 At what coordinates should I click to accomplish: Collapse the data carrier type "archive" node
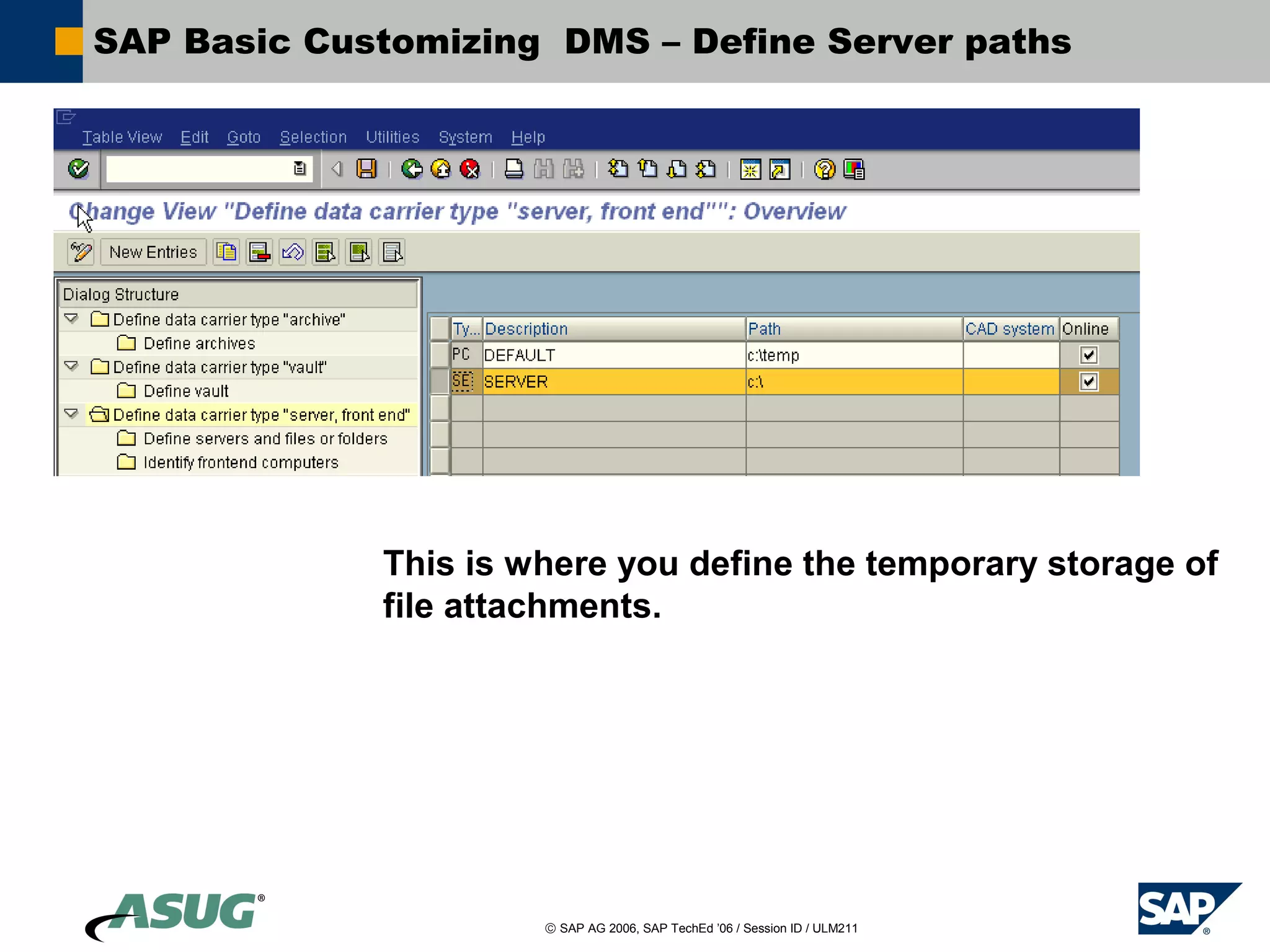point(71,319)
